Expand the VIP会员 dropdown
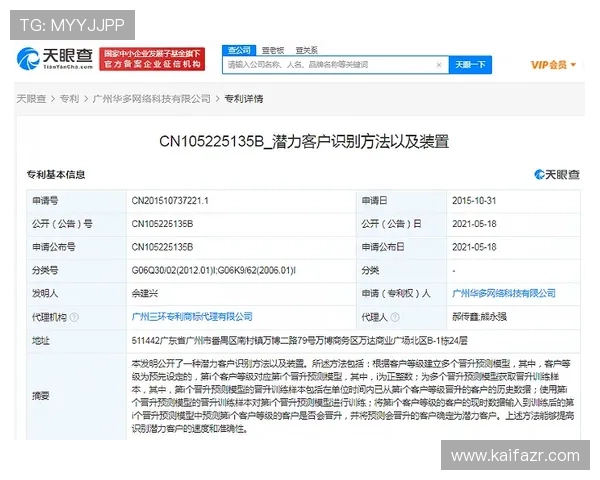Image resolution: width=600 pixels, height=480 pixels. 553,65
